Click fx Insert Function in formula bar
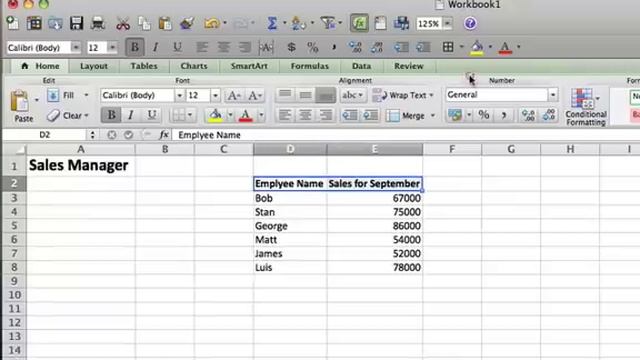Image resolution: width=640 pixels, height=360 pixels. point(164,135)
